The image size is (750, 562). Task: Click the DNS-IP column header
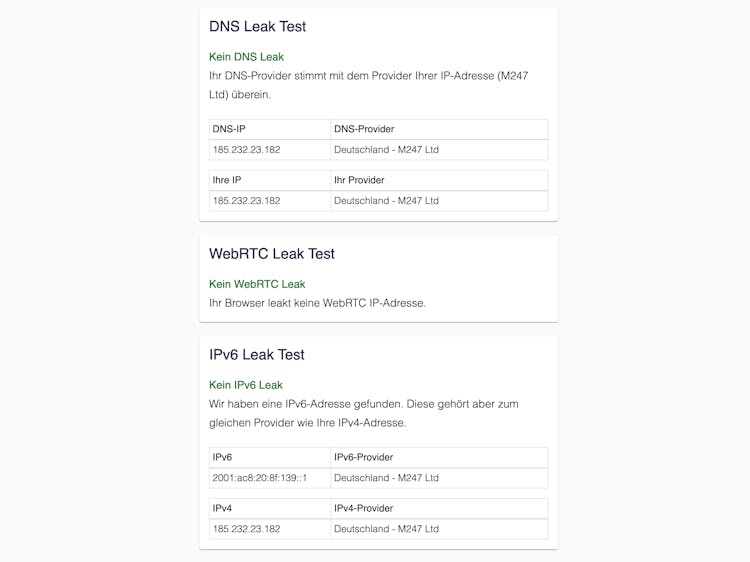tap(270, 129)
